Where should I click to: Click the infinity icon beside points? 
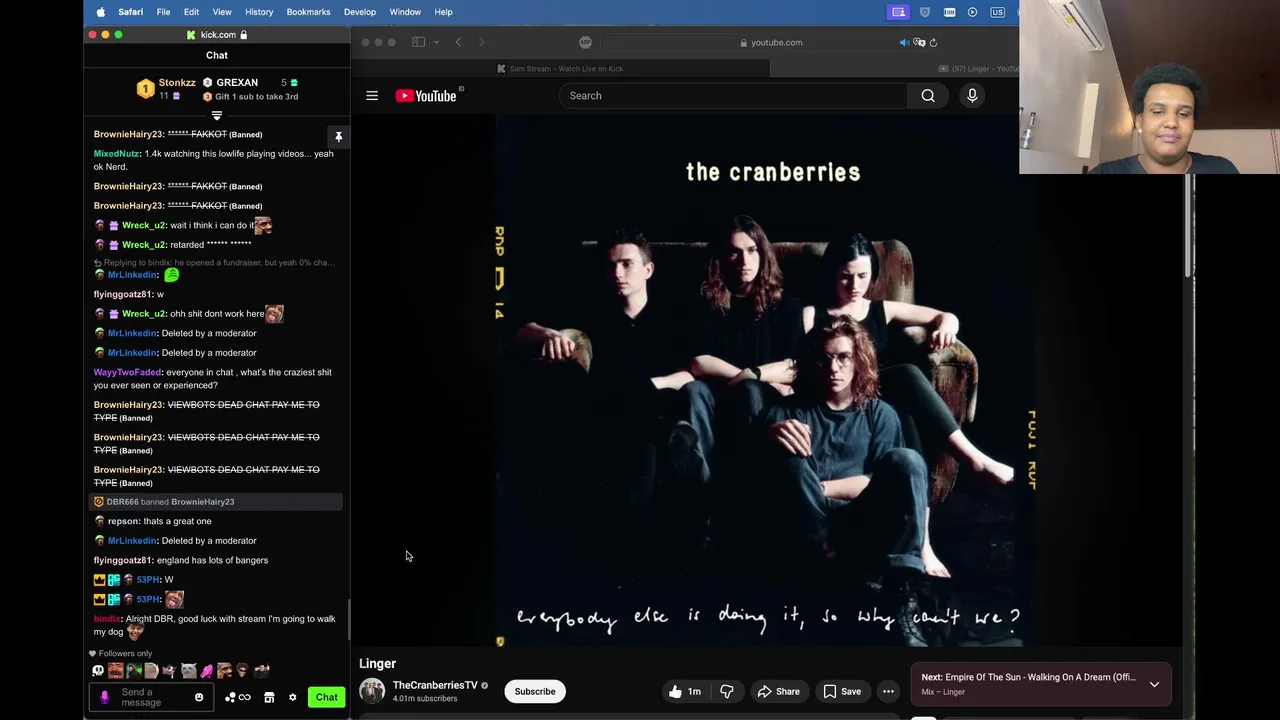[x=245, y=697]
